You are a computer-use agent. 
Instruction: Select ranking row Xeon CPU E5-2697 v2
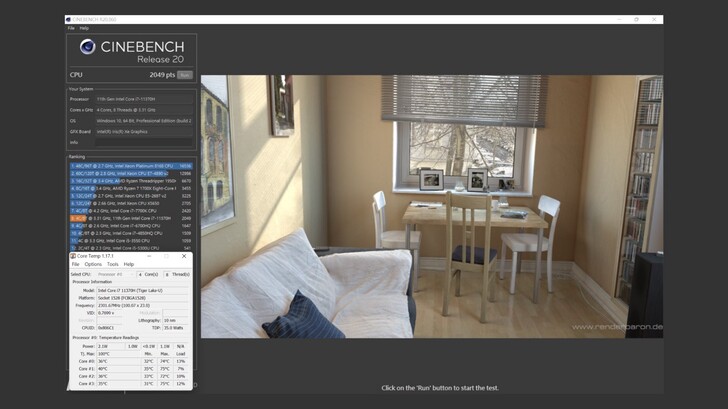(131, 196)
